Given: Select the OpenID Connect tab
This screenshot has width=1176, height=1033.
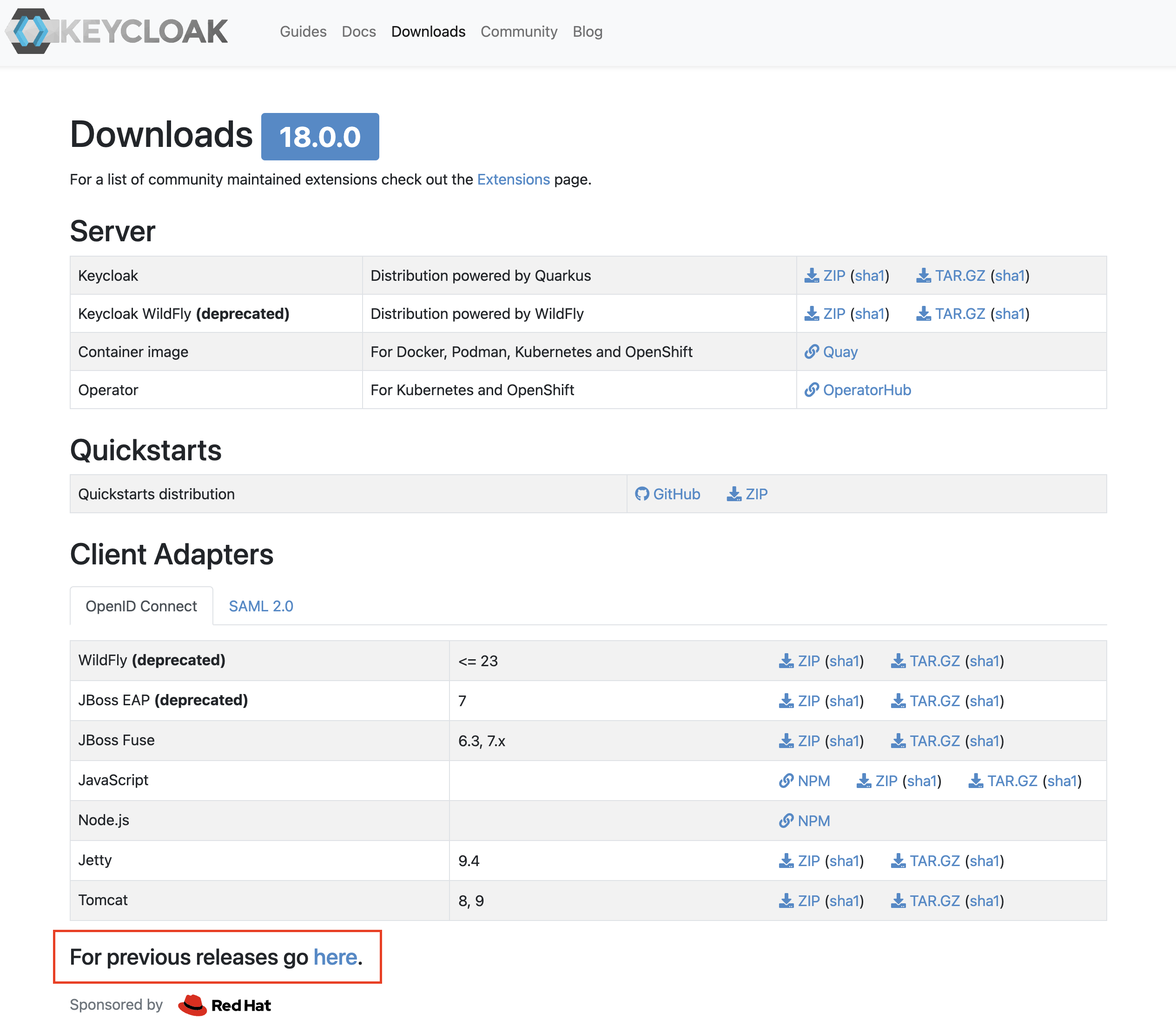Looking at the screenshot, I should (141, 606).
